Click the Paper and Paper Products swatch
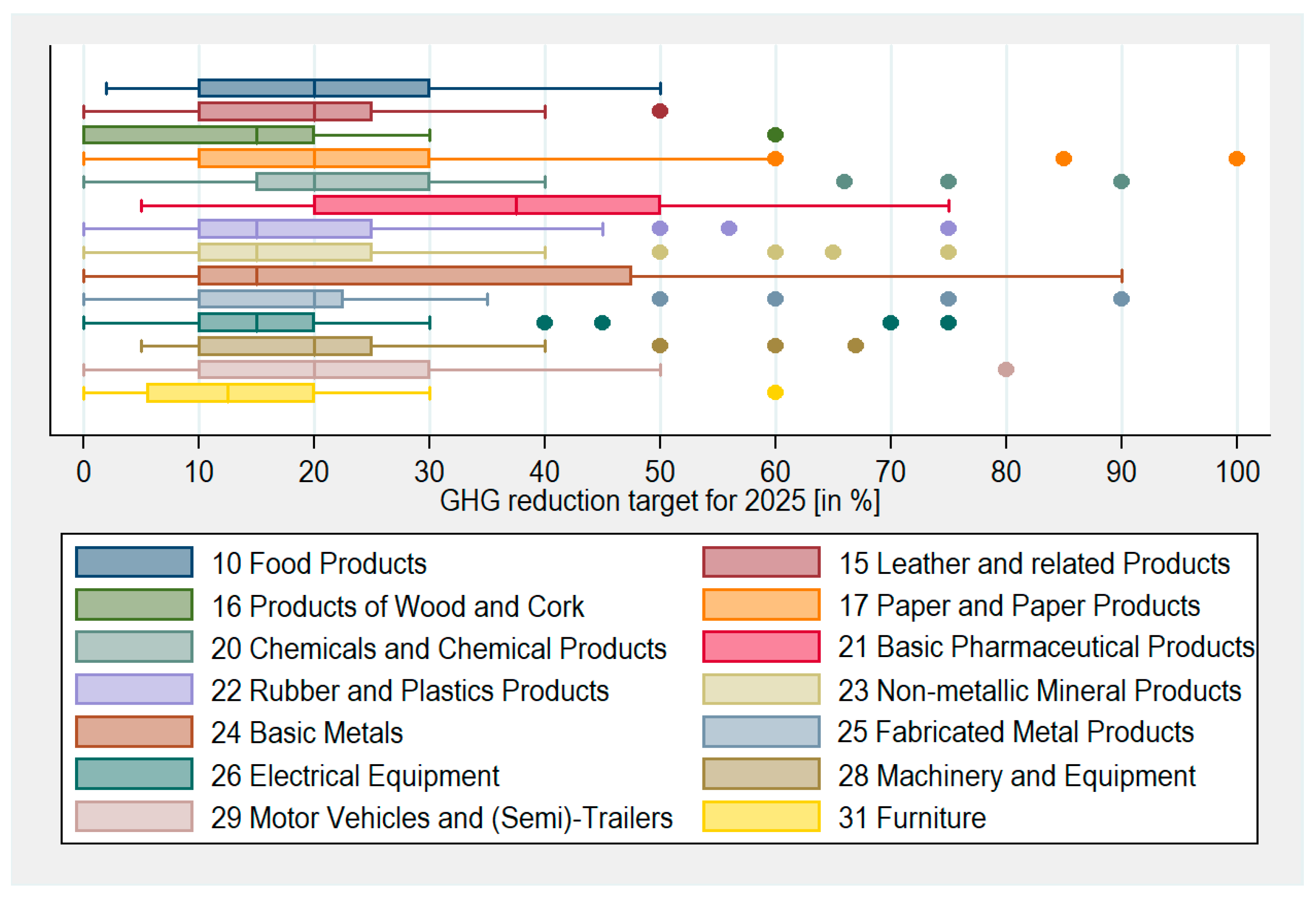 click(761, 604)
